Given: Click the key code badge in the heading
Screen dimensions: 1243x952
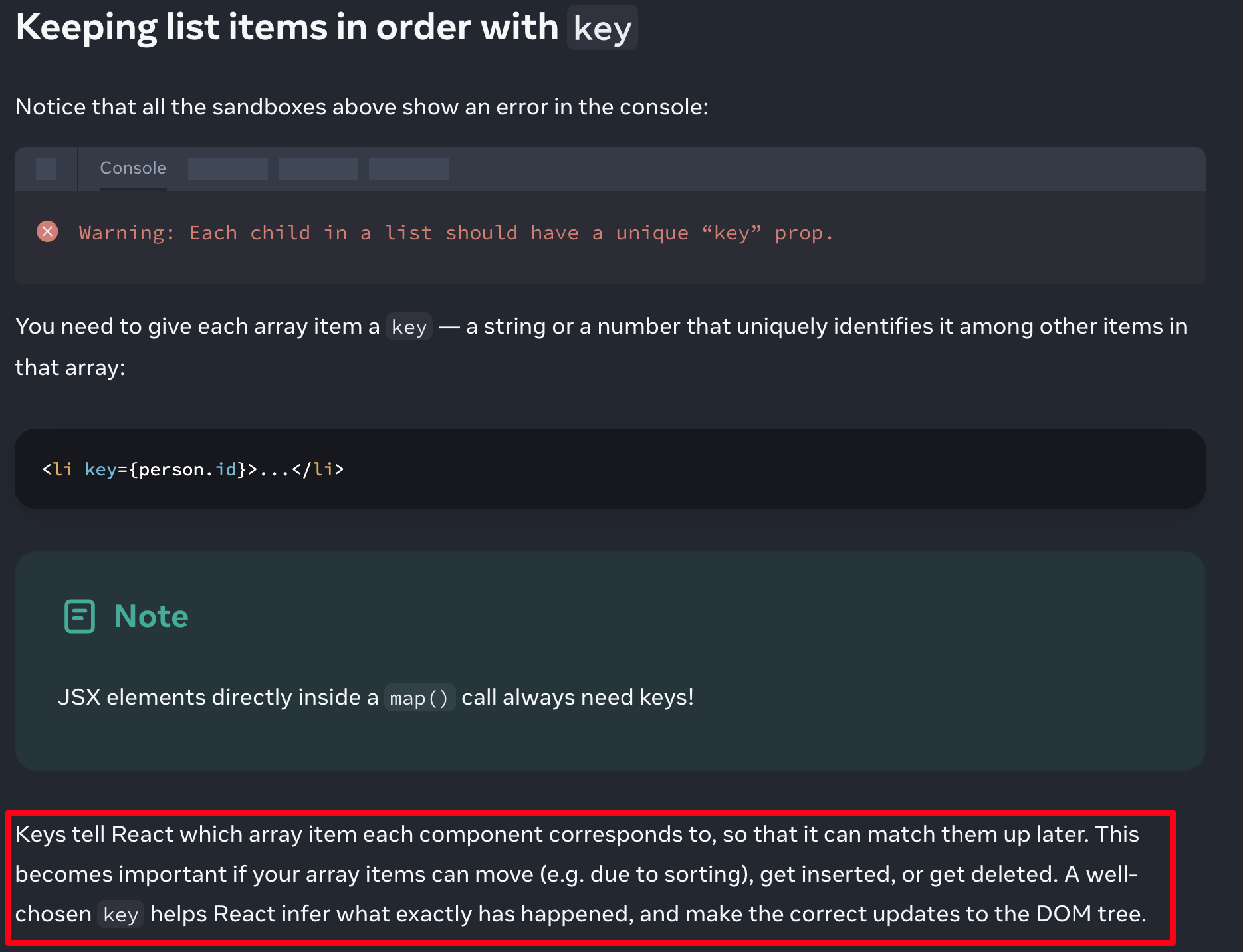Looking at the screenshot, I should click(x=602, y=28).
